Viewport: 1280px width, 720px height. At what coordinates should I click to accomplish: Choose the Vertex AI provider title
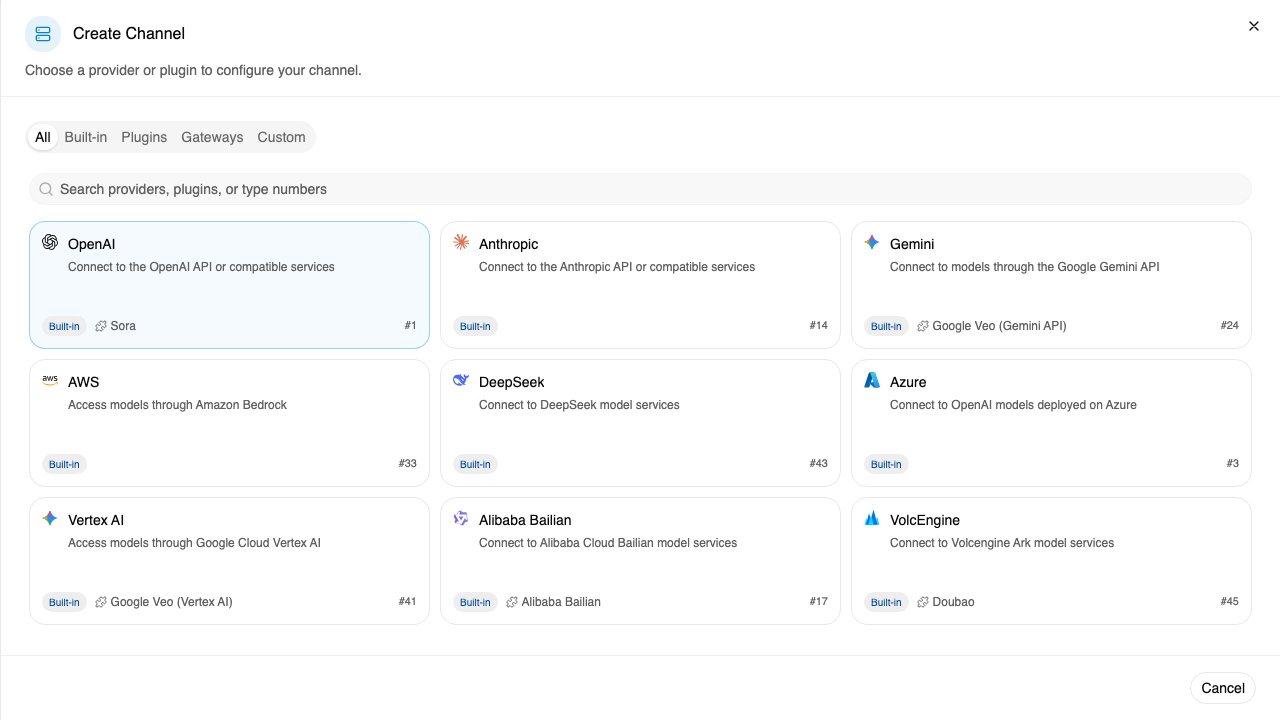(x=96, y=520)
